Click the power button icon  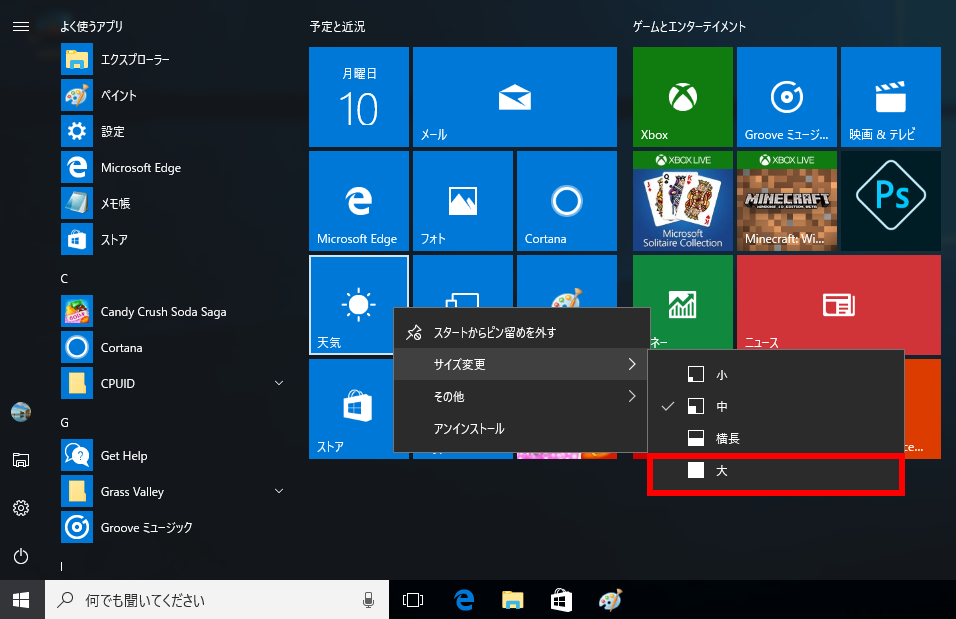pyautogui.click(x=21, y=556)
